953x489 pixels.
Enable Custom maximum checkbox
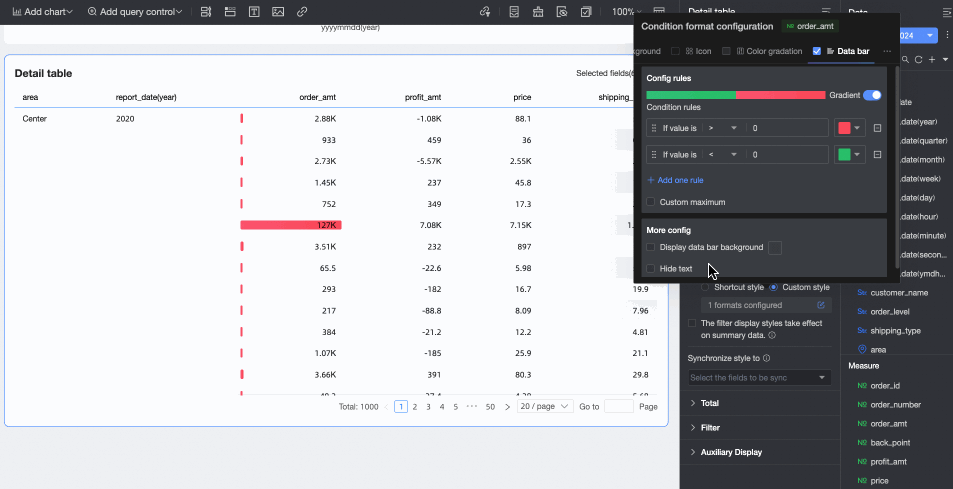click(x=651, y=202)
